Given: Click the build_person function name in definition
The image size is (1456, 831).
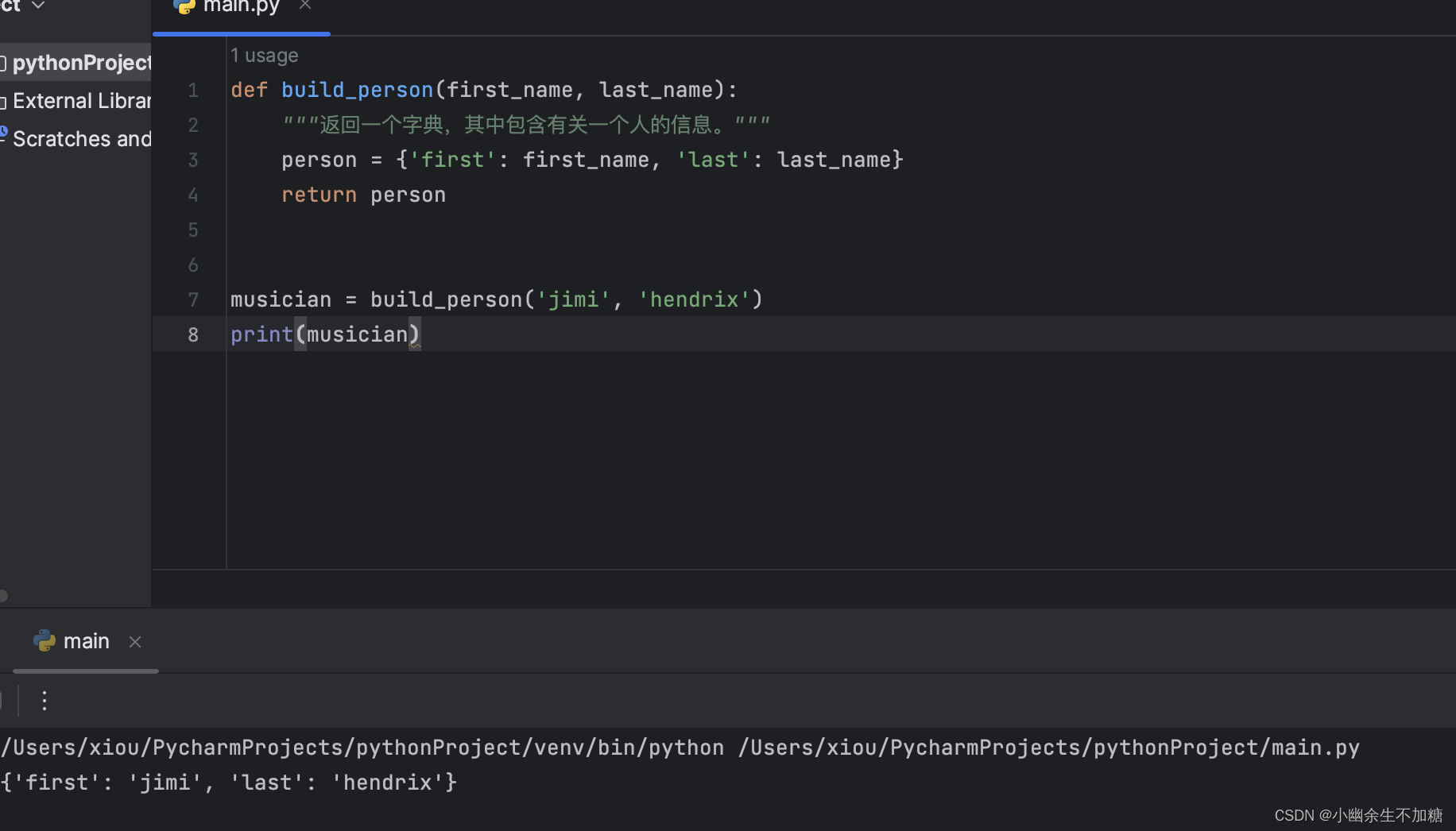Looking at the screenshot, I should coord(358,90).
